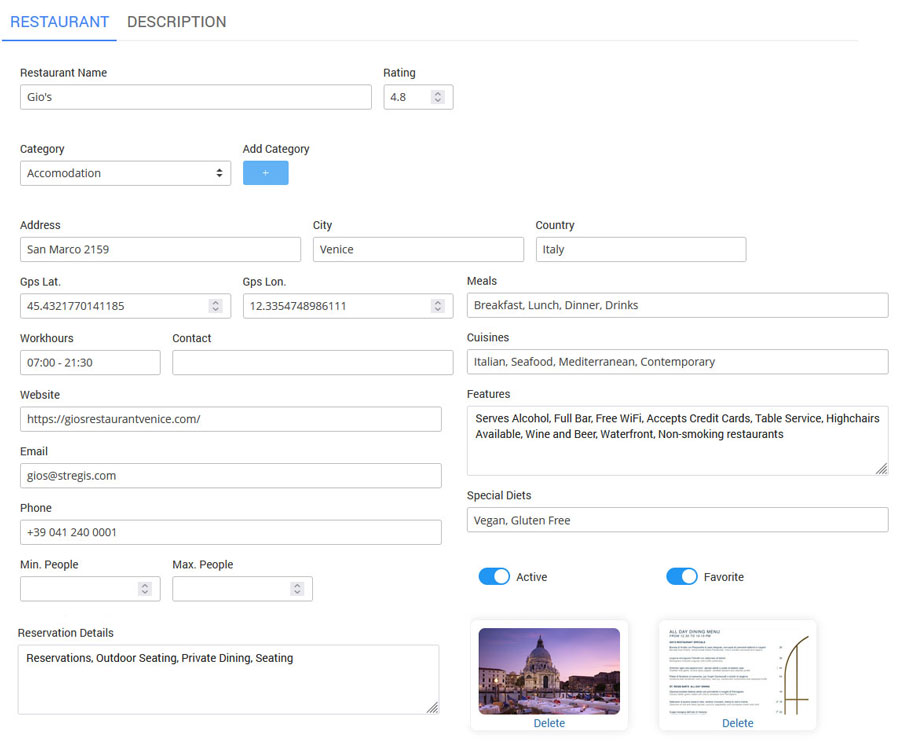Screen dimensions: 900x744
Task: Click the Gps Lon. stepper arrows
Action: click(x=437, y=306)
